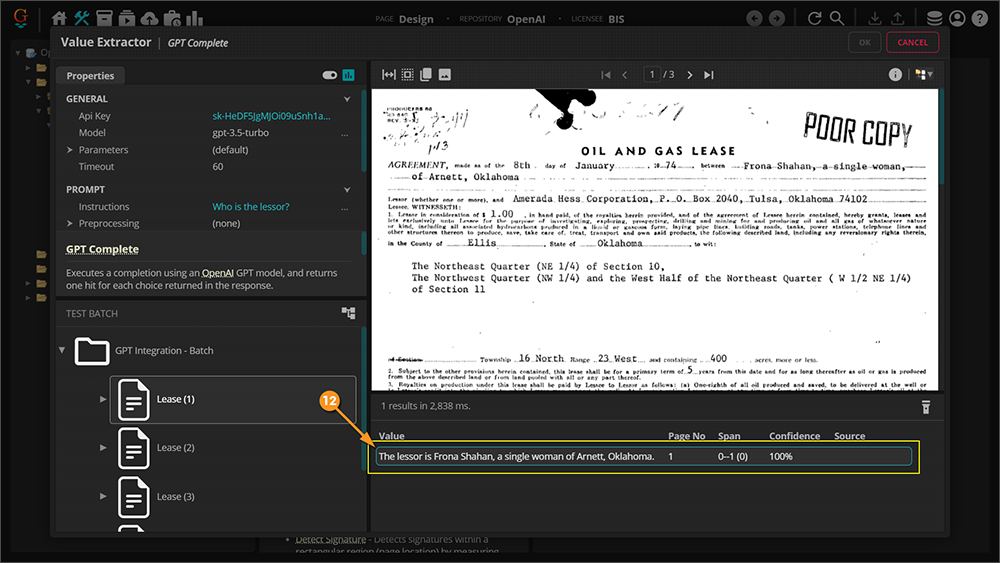This screenshot has width=1000, height=563.
Task: Open the archive box page icon
Action: point(104,18)
